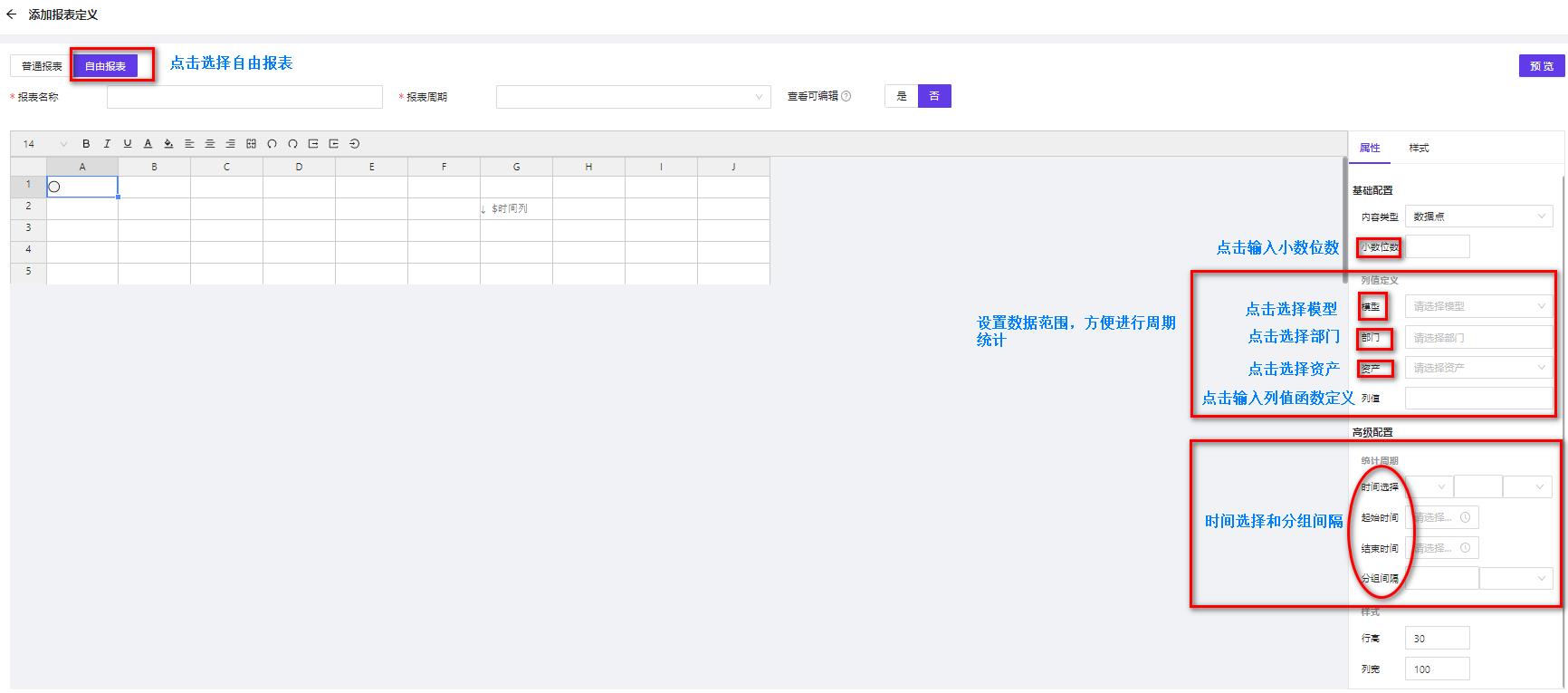Viewport: 1568px width, 693px height.
Task: Open the last 时间选择 unit dropdown
Action: tap(1528, 487)
